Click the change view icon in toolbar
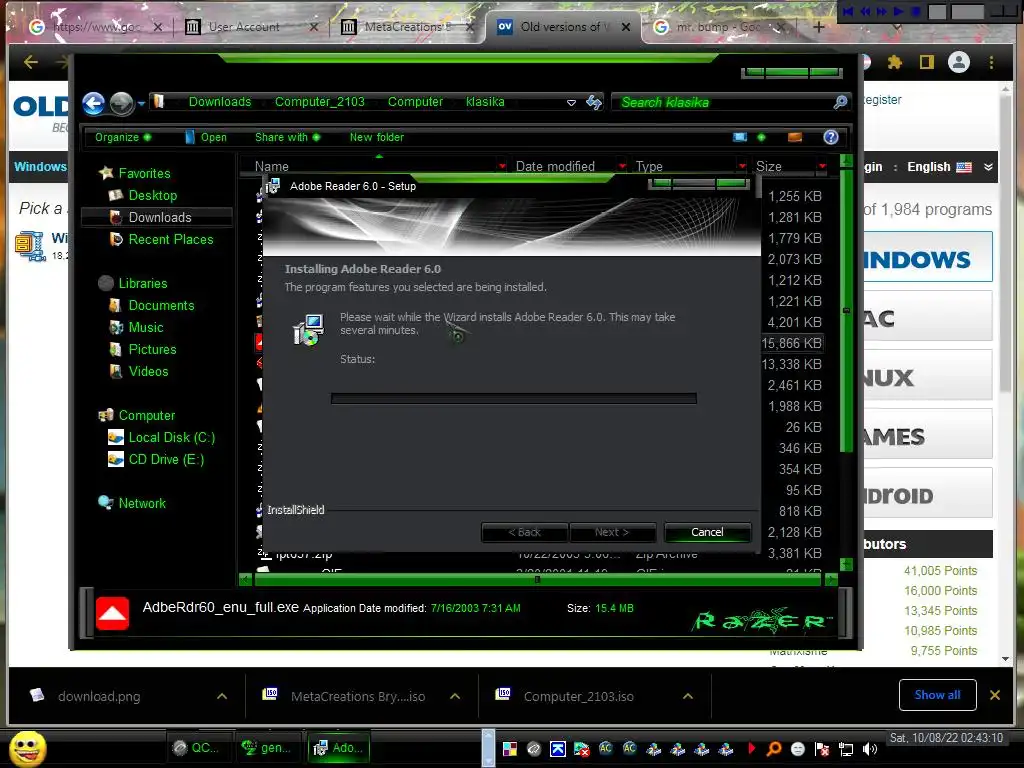The height and width of the screenshot is (768, 1024). point(740,137)
